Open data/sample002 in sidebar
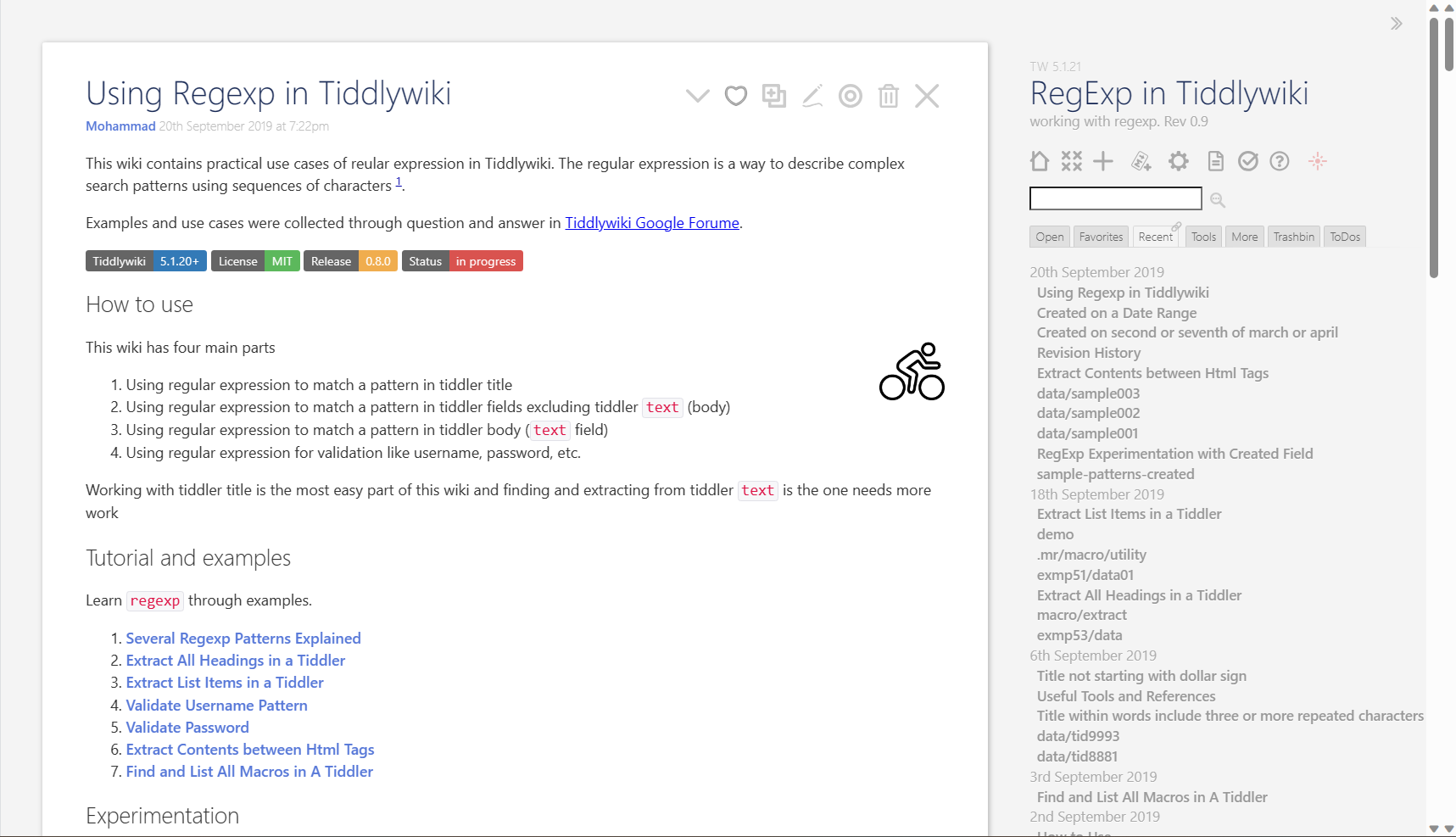Viewport: 1456px width, 837px height. coord(1088,413)
